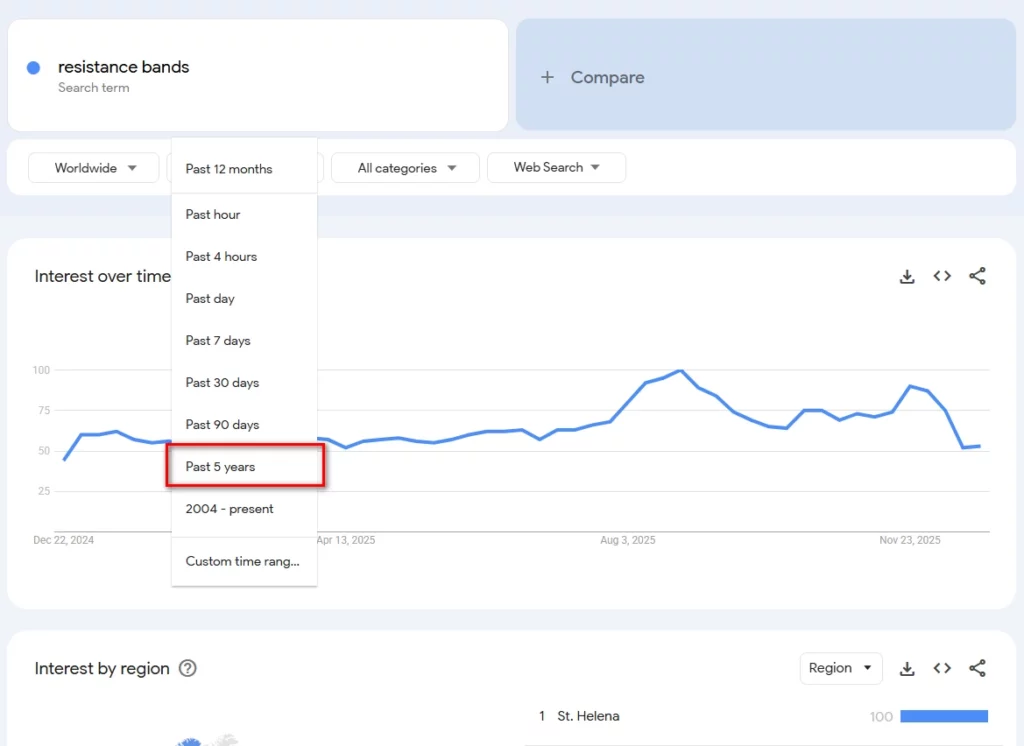Open the Web Search type dropdown
The width and height of the screenshot is (1024, 746).
556,168
